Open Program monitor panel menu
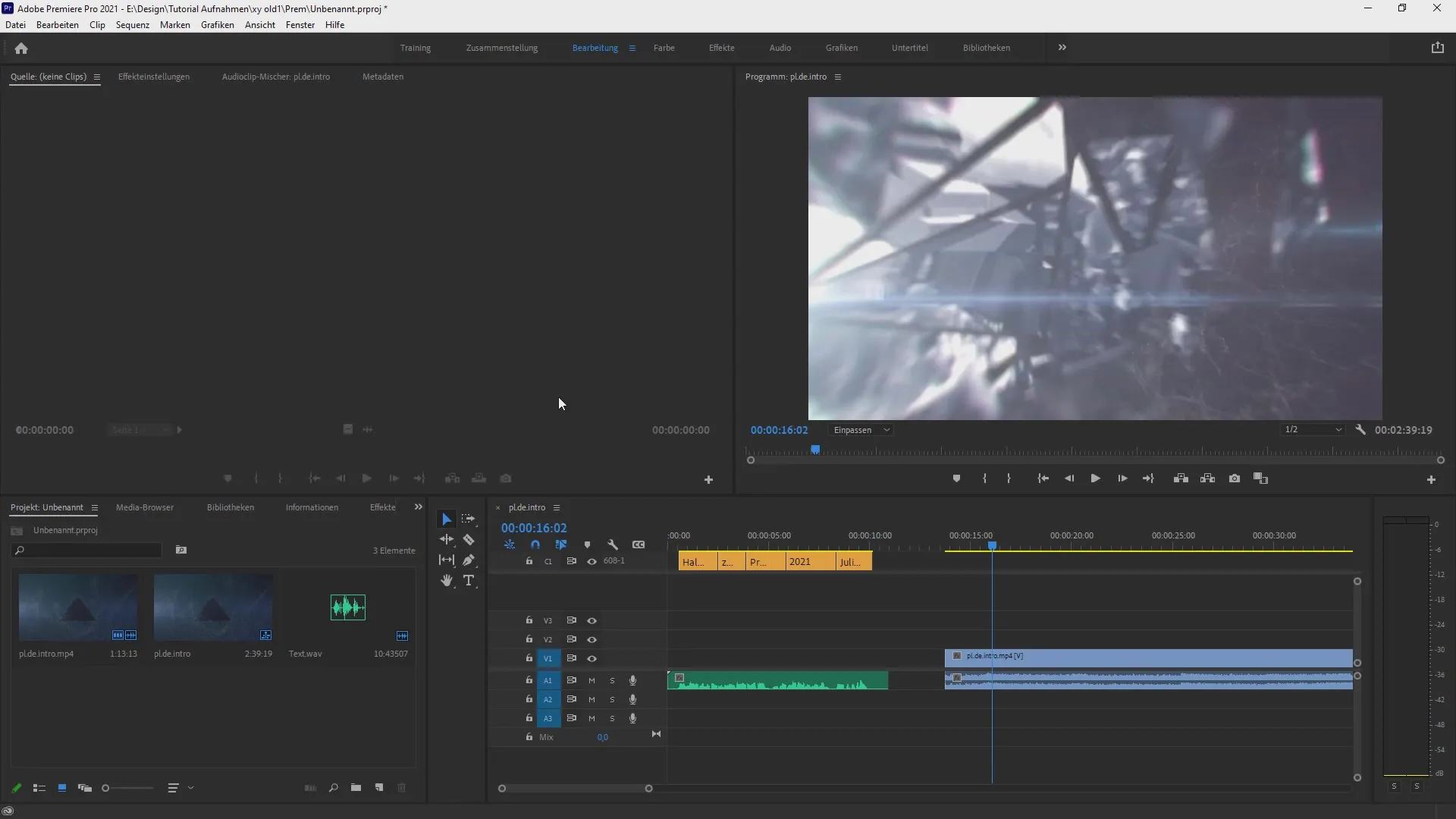 (838, 77)
